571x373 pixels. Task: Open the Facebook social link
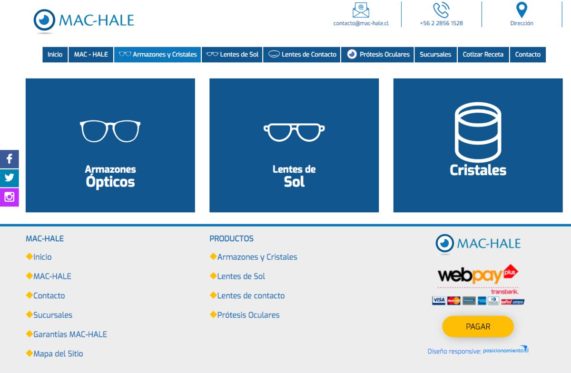[9, 159]
